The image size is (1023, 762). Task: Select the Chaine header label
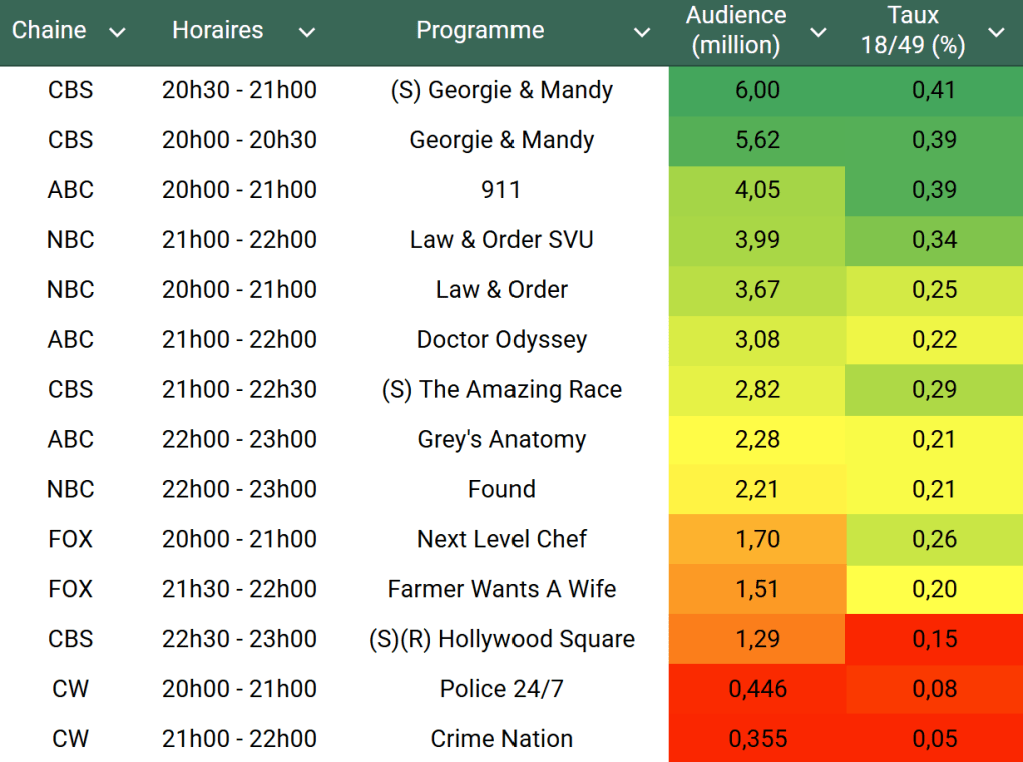[49, 31]
